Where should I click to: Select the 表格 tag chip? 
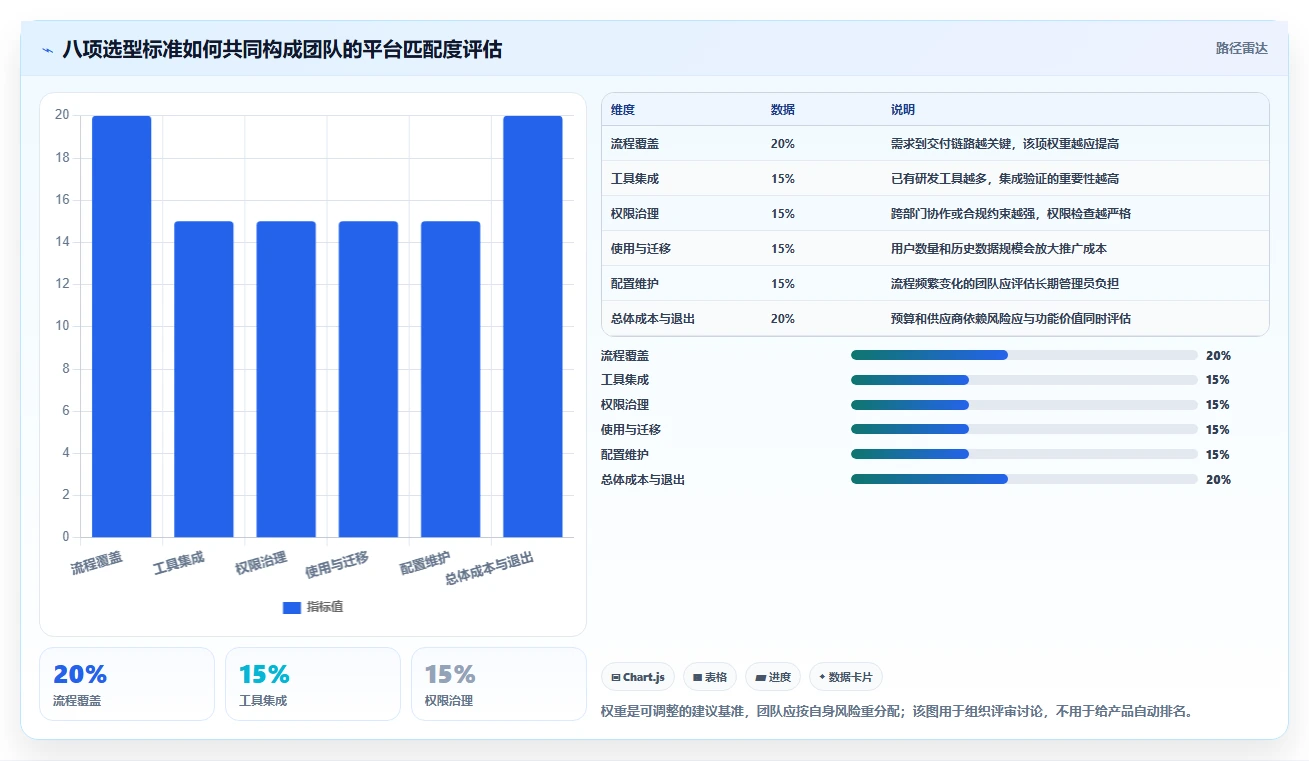click(x=710, y=677)
